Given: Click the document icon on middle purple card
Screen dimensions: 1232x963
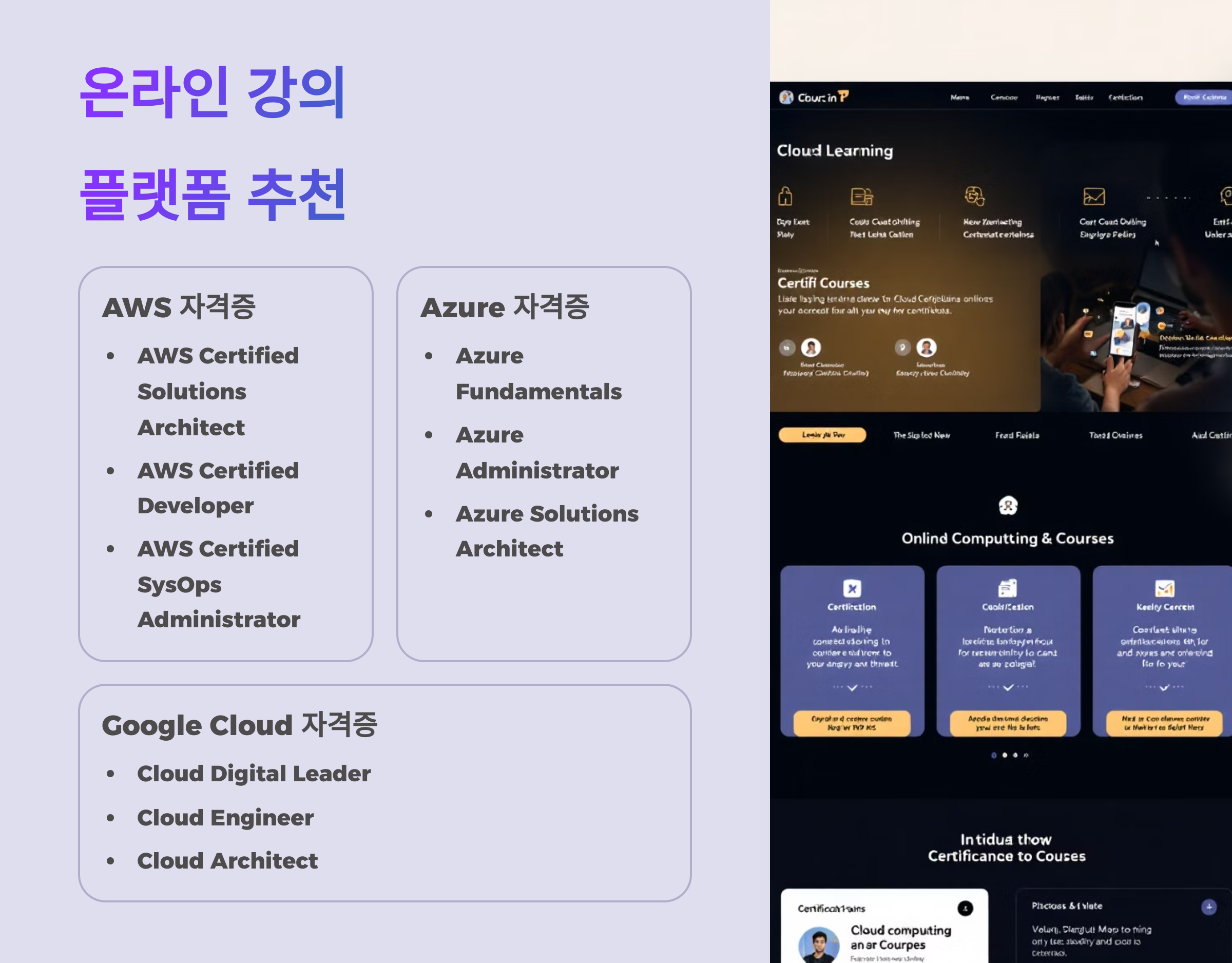Looking at the screenshot, I should tap(1008, 588).
